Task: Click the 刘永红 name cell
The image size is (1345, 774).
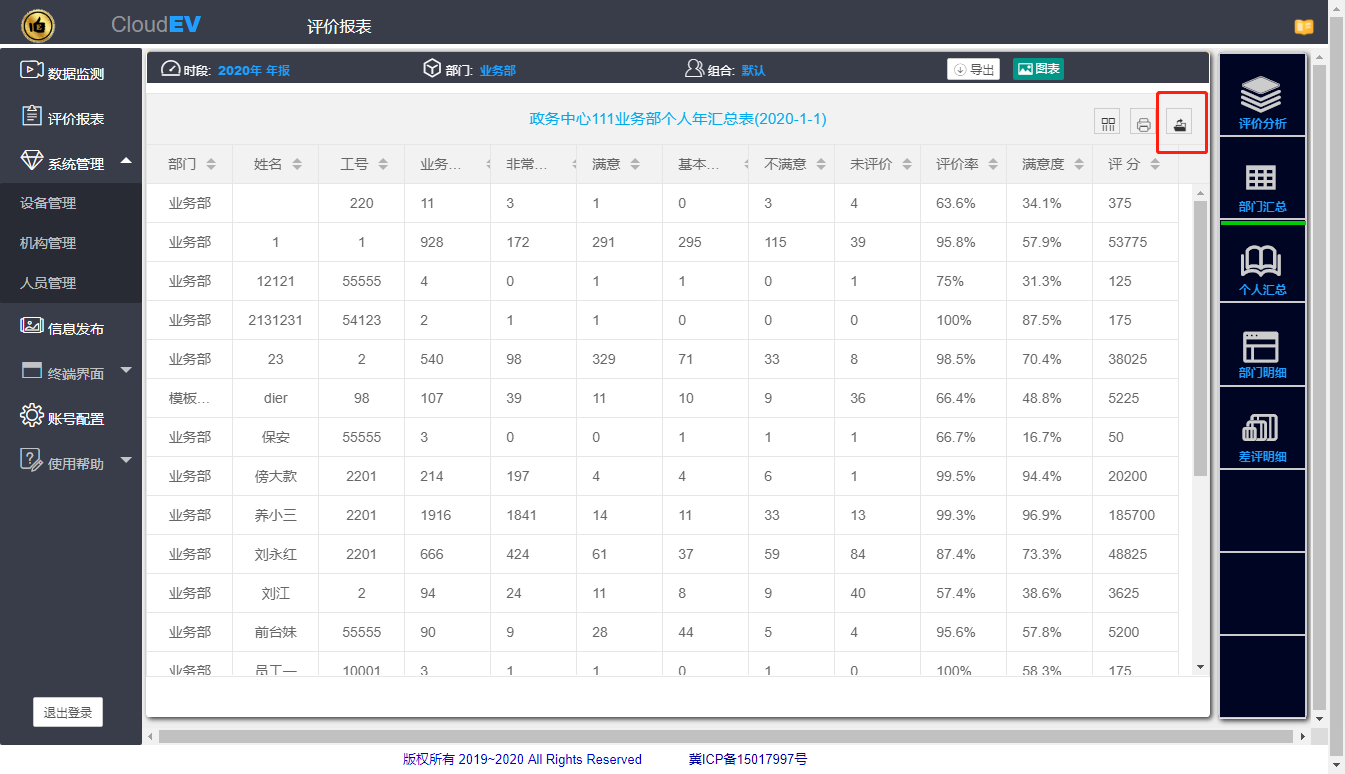Action: (276, 554)
